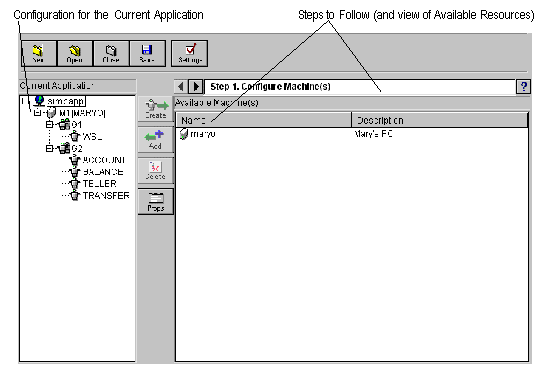The image size is (548, 377).
Task: Collapse the M1[MARYD] machine node
Action: pos(37,113)
